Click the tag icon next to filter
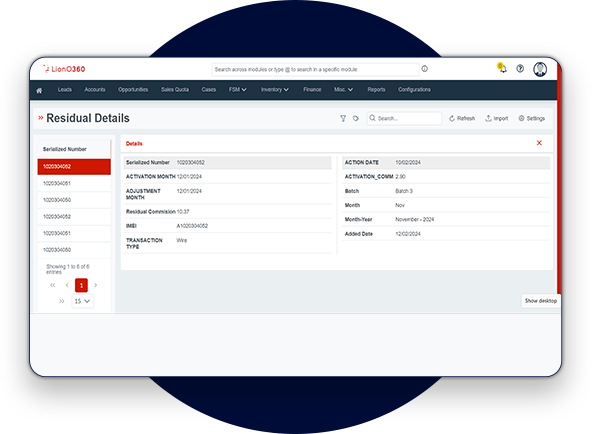Screen dimensions: 592x434 (x=356, y=119)
